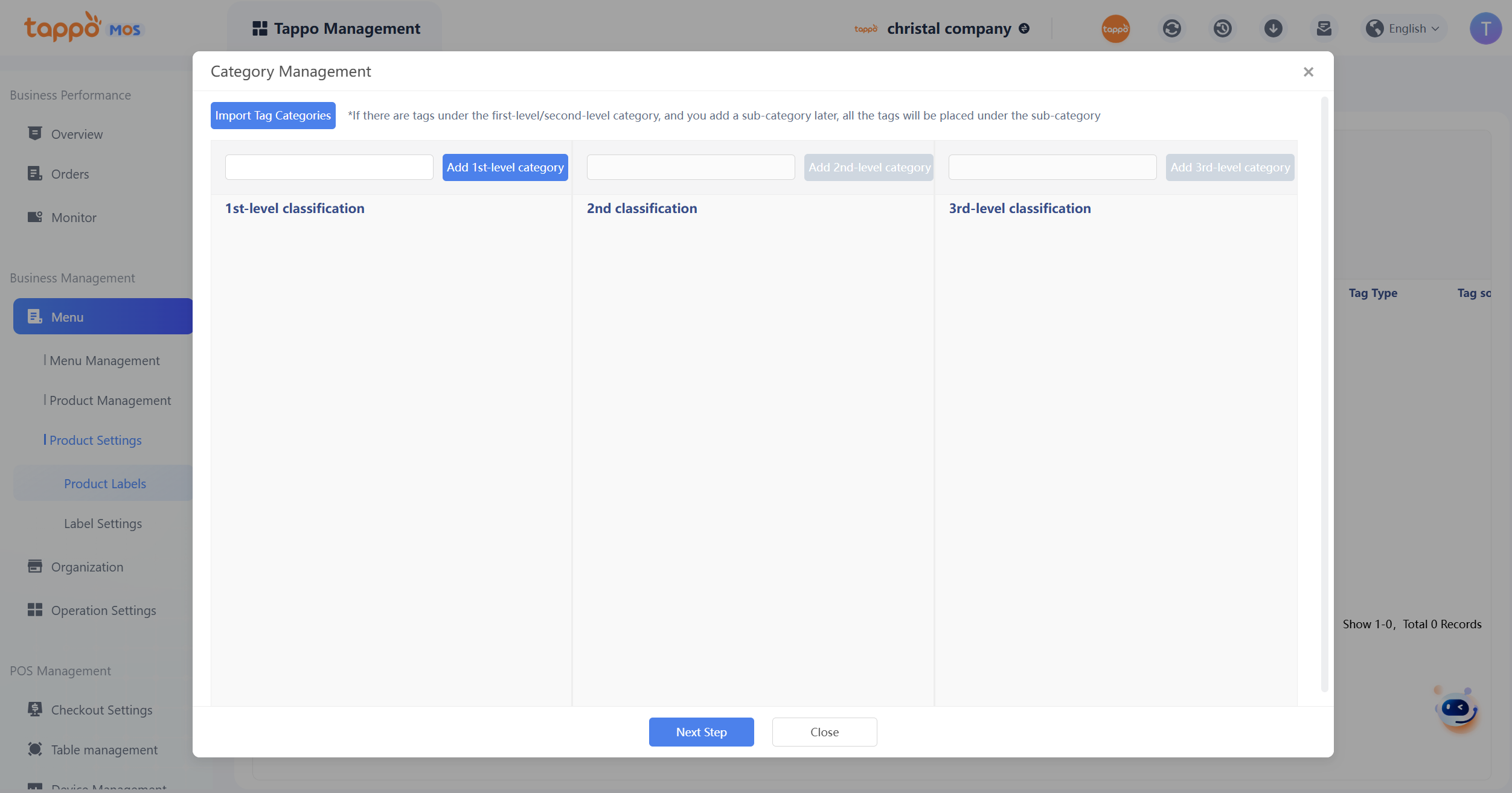
Task: Select Label Settings submenu item
Action: 103,523
